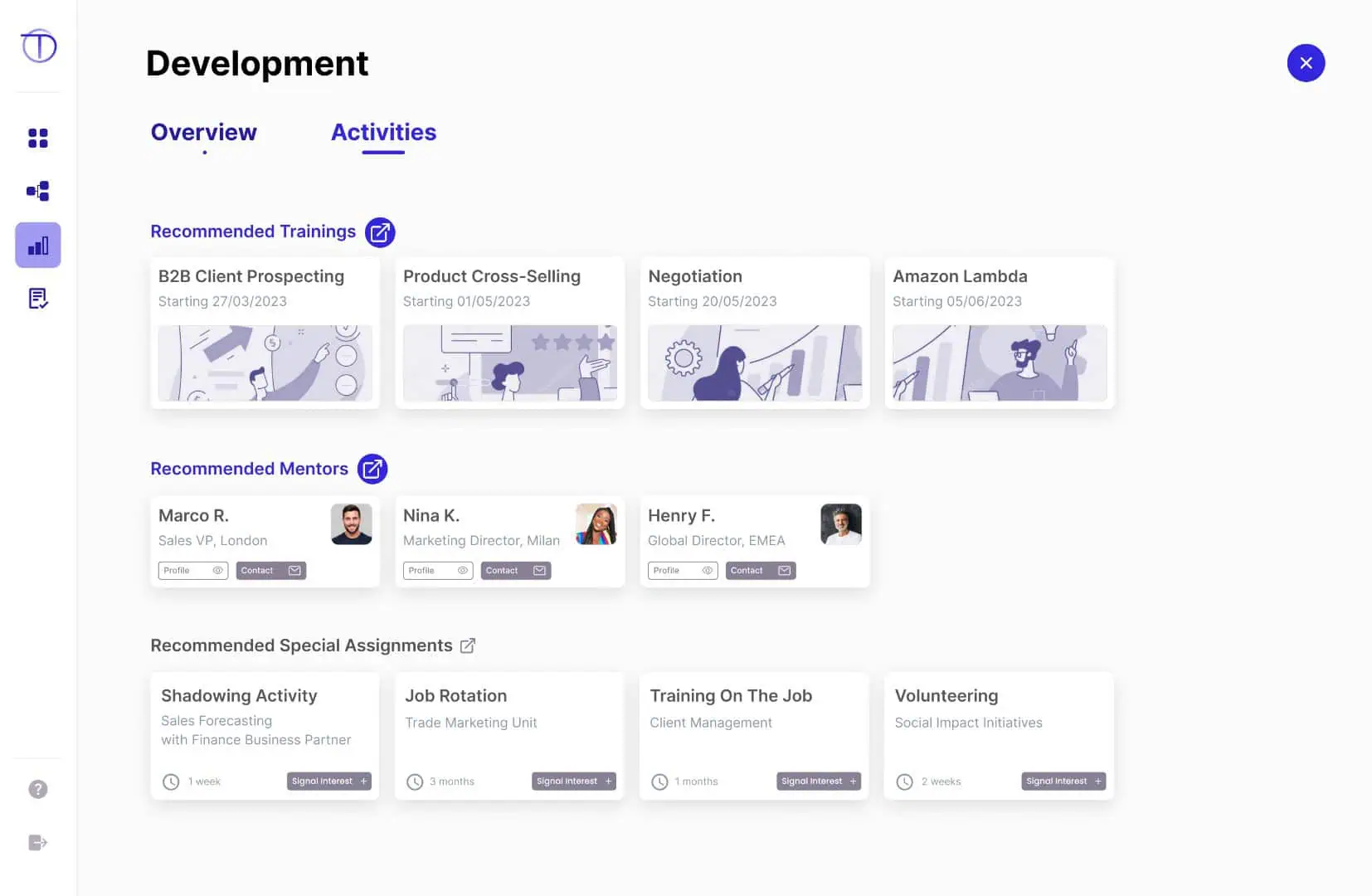Click the Development page heading
Viewport: 1372px width, 896px height.
click(257, 64)
